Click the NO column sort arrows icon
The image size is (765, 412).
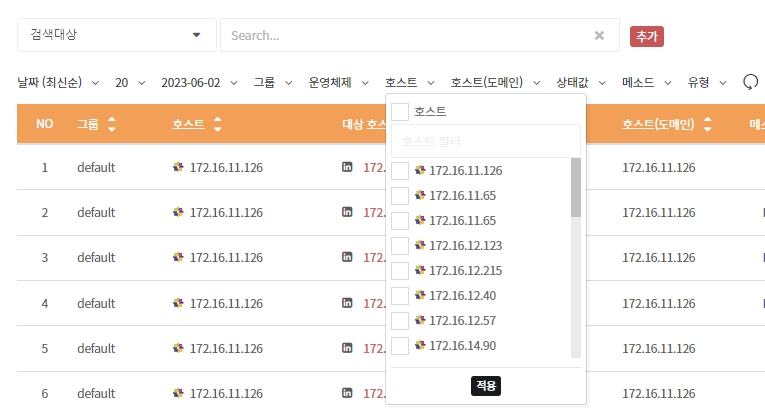coord(44,125)
